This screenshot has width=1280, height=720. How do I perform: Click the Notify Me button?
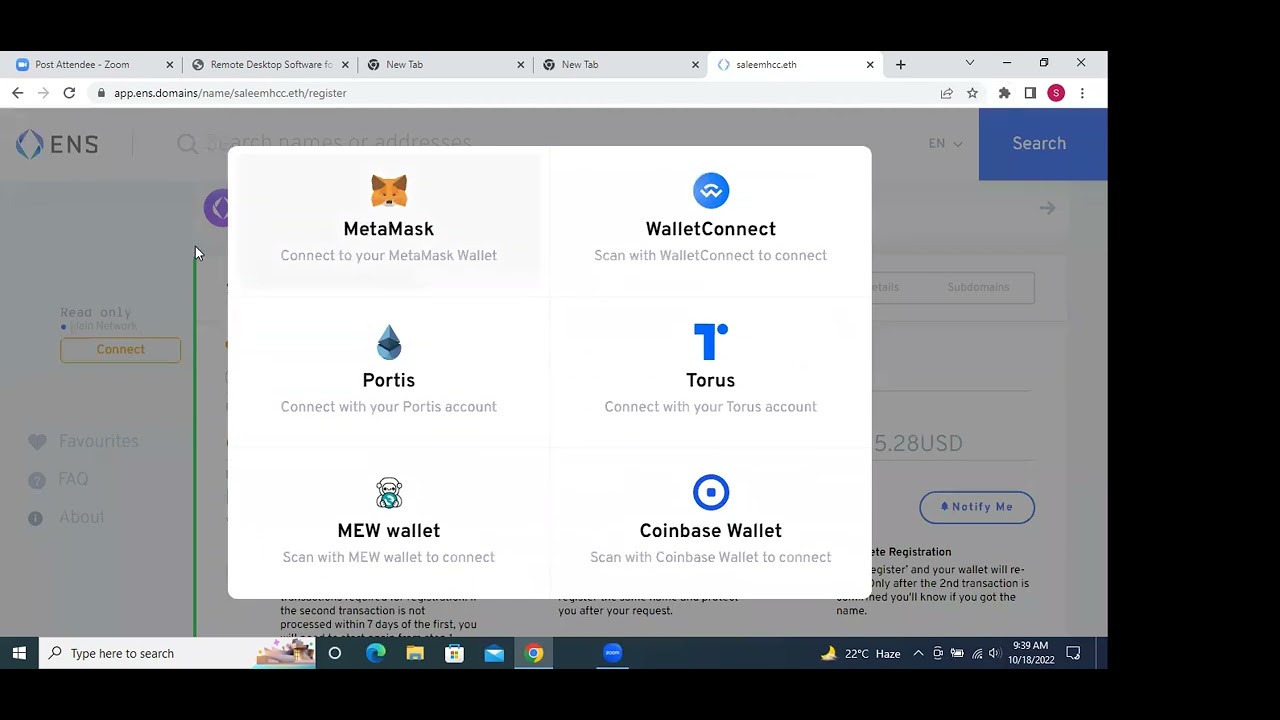977,507
